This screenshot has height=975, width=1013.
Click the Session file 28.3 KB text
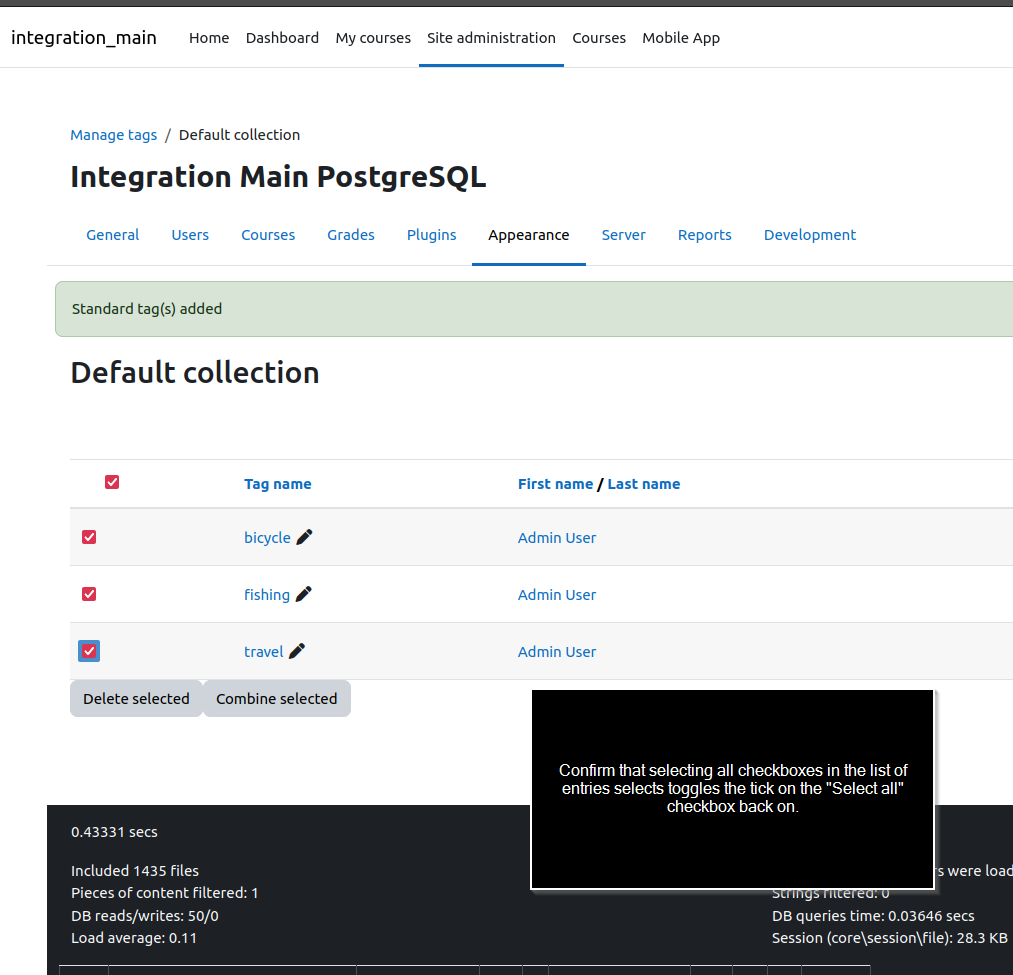coord(890,938)
